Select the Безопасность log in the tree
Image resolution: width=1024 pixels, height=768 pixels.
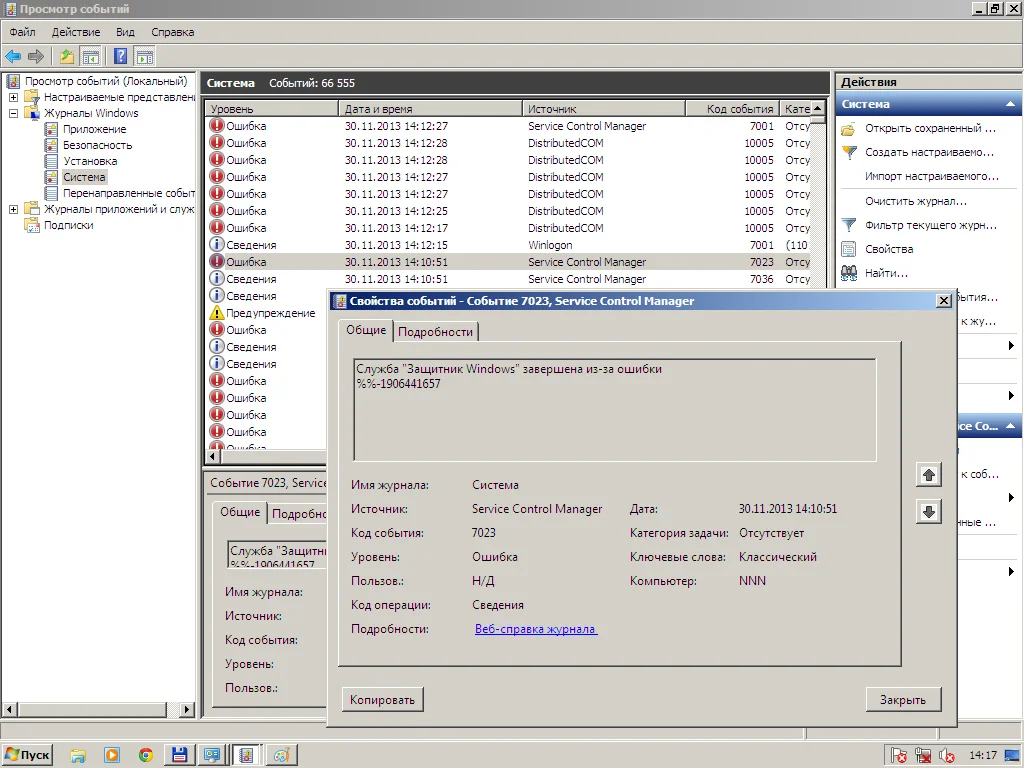pos(97,145)
